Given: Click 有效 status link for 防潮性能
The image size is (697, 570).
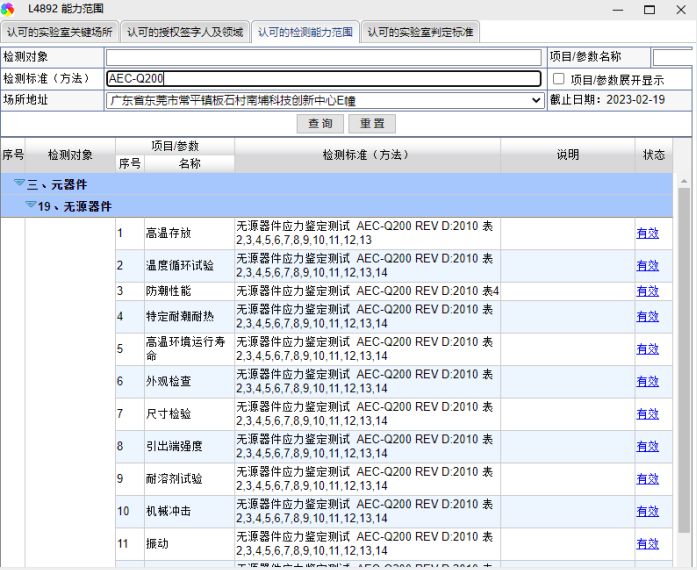Looking at the screenshot, I should click(647, 291).
